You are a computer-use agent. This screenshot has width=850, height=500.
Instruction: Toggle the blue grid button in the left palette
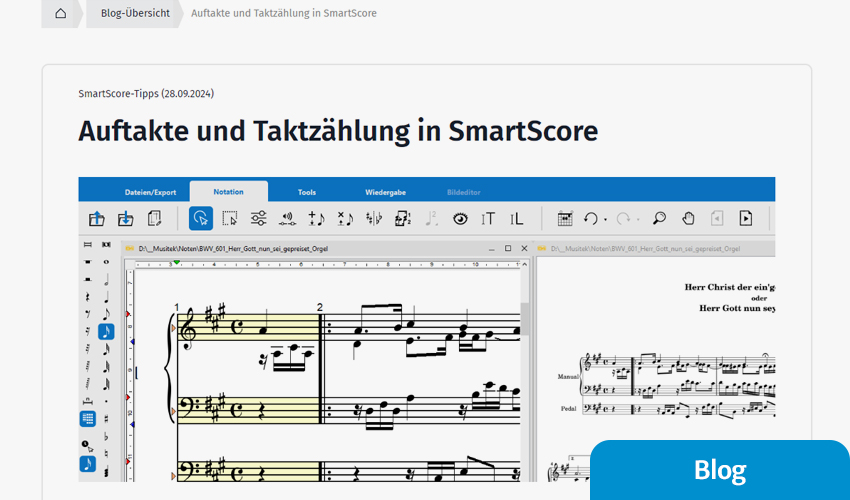tap(88, 419)
